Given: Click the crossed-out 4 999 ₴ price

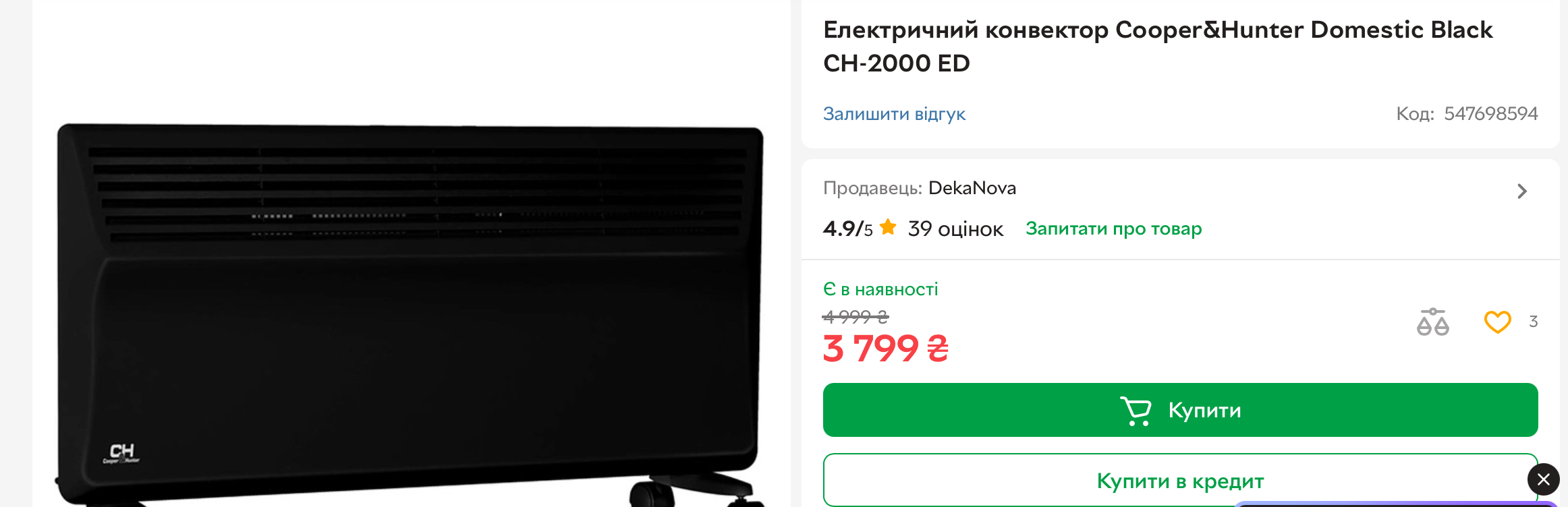Looking at the screenshot, I should point(856,316).
